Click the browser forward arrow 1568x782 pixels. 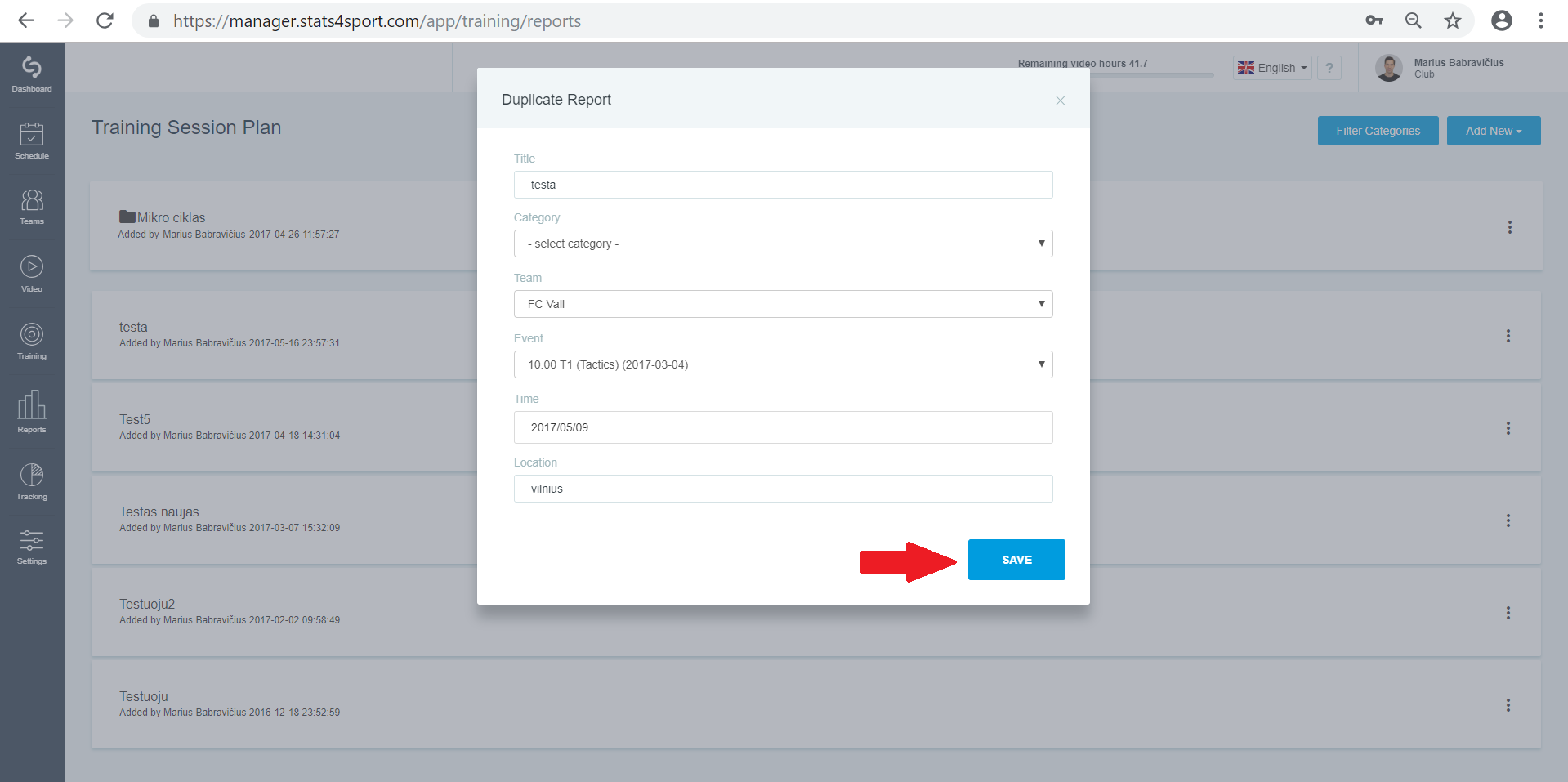tap(65, 20)
